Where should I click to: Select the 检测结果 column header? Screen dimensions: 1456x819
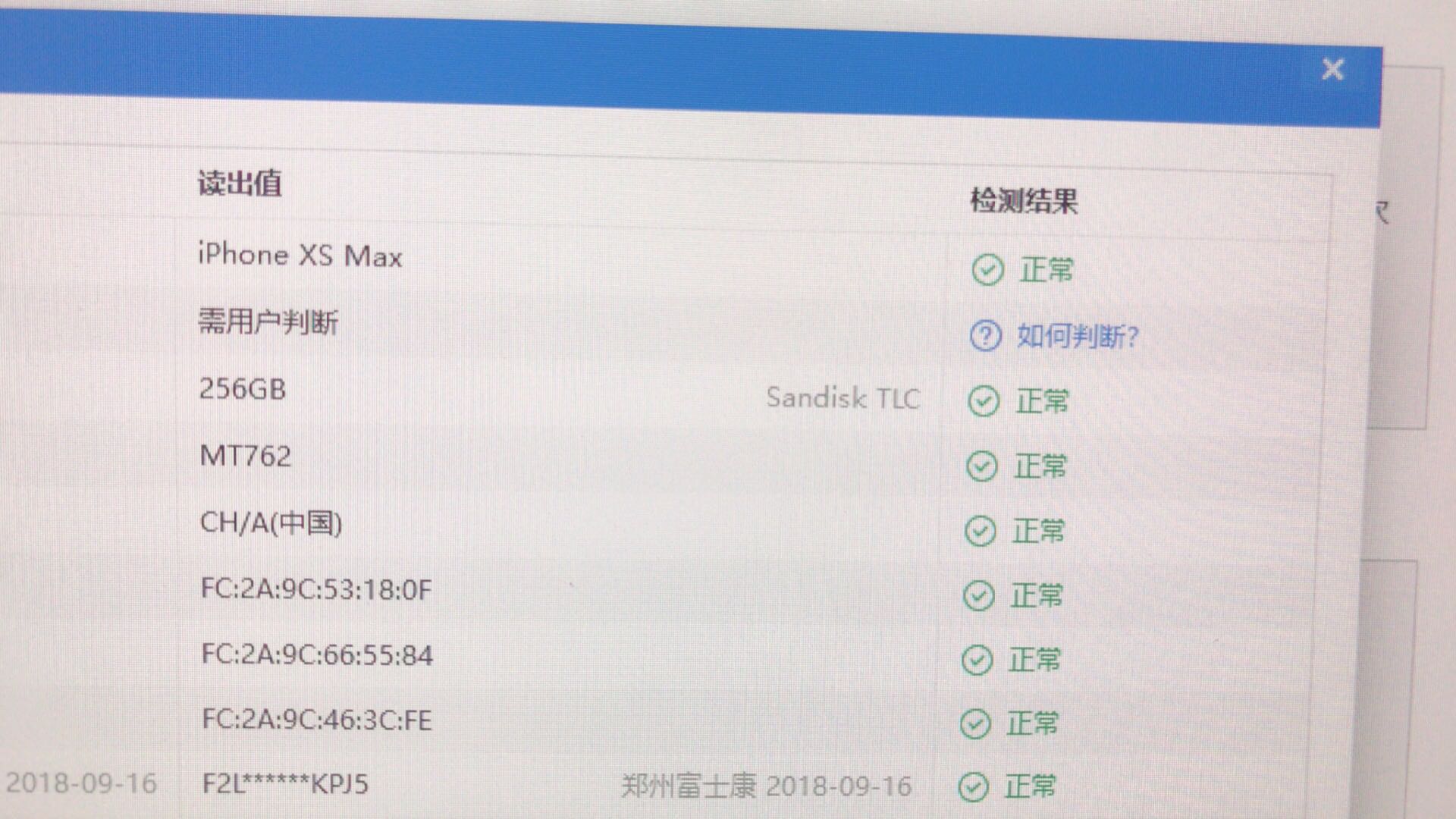click(1024, 201)
